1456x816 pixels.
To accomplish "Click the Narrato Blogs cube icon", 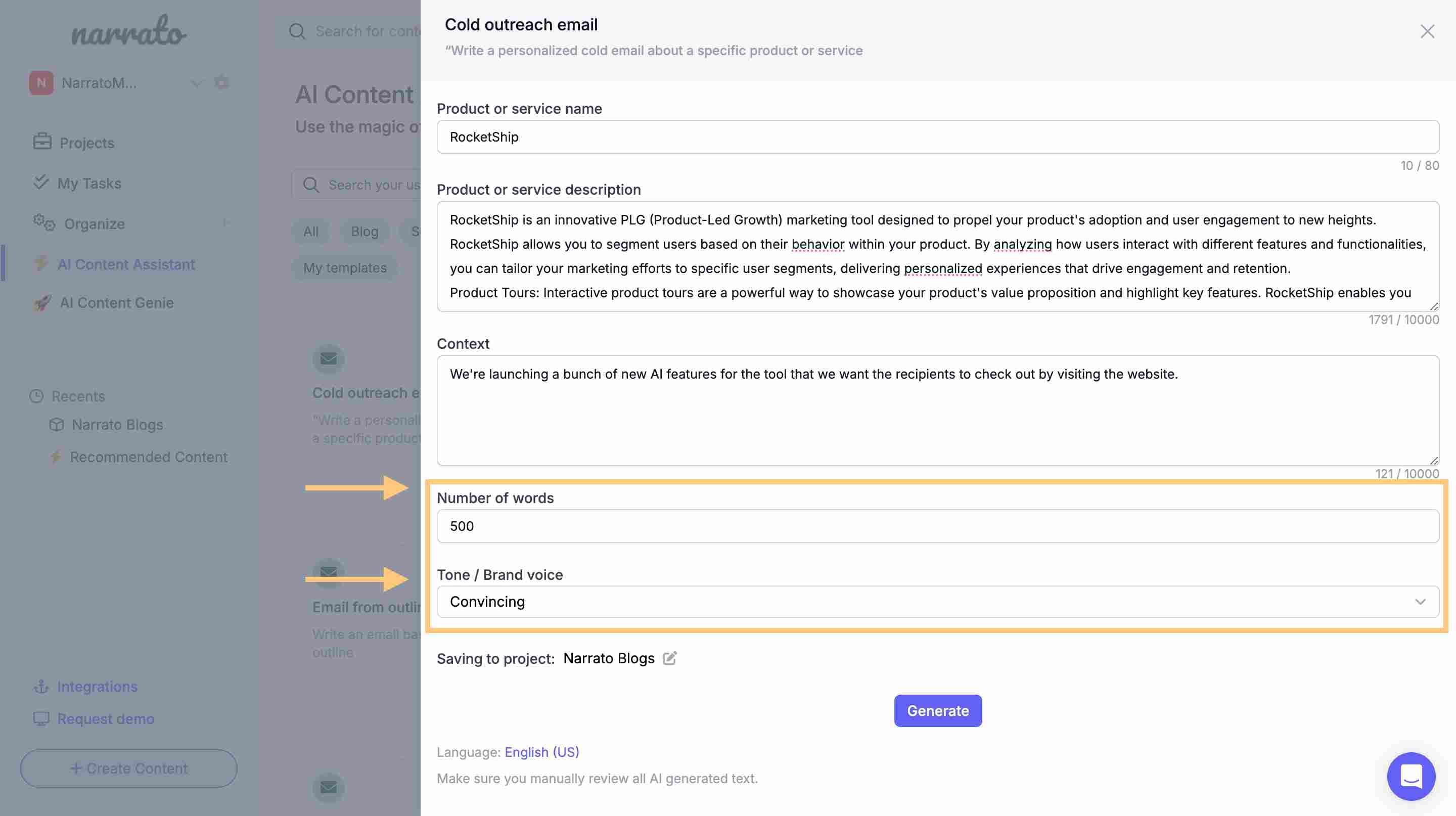I will [x=57, y=424].
